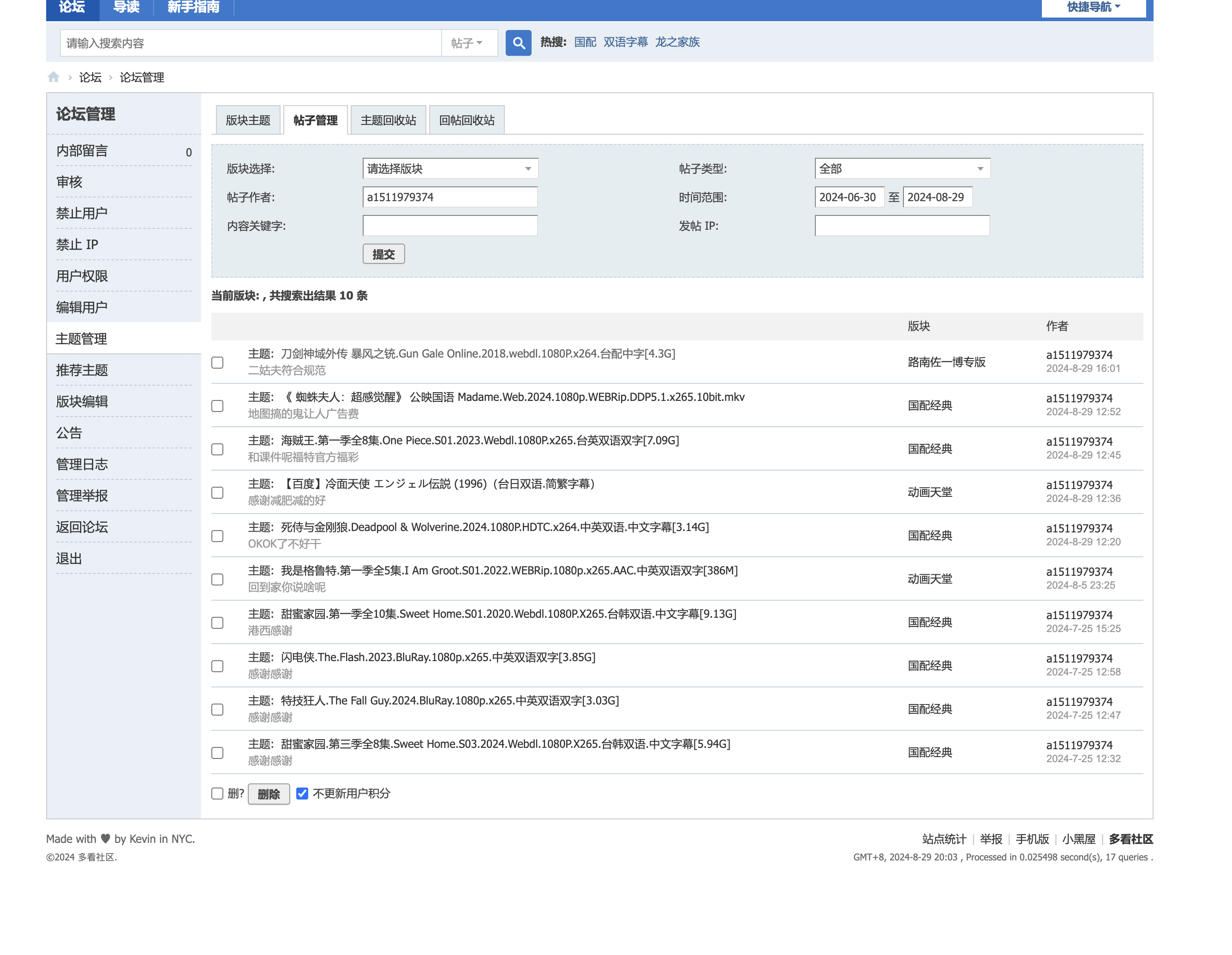Viewport: 1232px width, 955px height.
Task: Open 管理日志 in the sidebar
Action: pyautogui.click(x=82, y=465)
